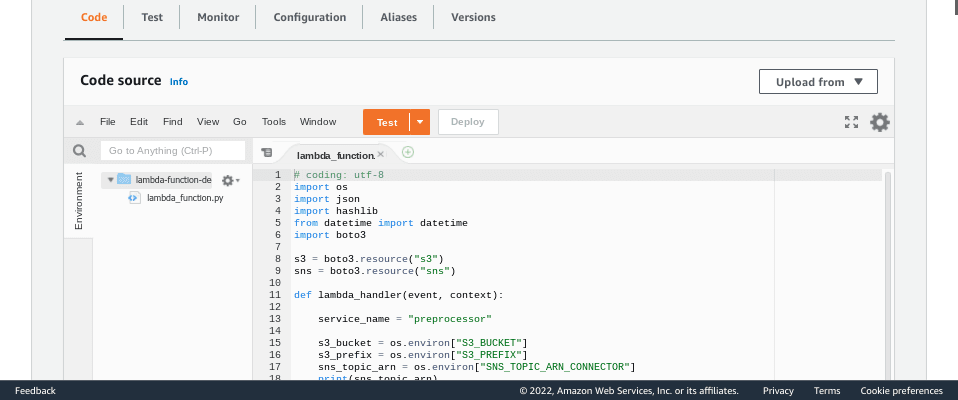Open the Test button dropdown arrow
This screenshot has height=400, width=958.
pyautogui.click(x=420, y=122)
